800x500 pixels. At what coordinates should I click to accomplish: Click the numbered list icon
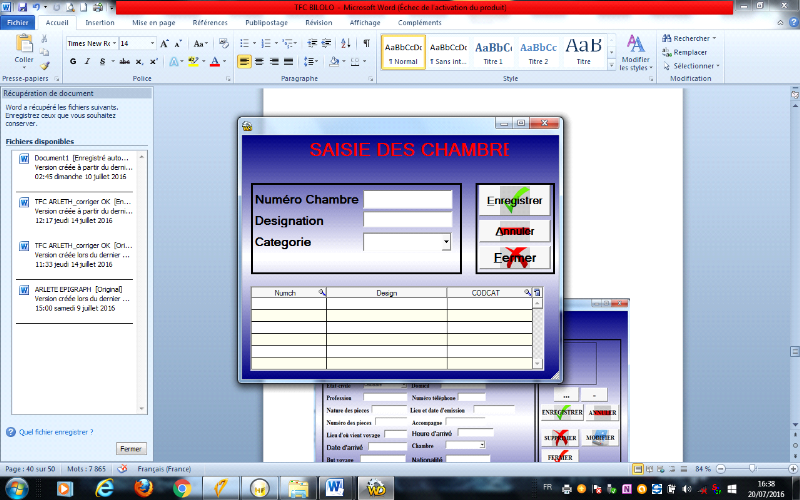(x=266, y=44)
